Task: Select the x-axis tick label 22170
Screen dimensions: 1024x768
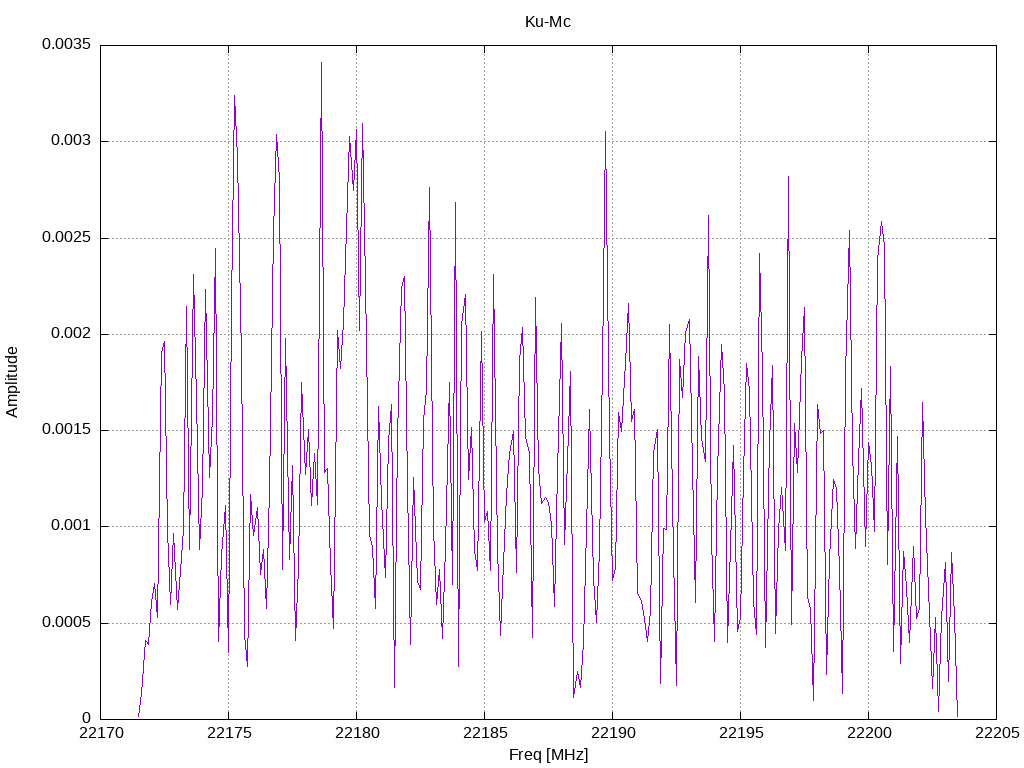Action: point(101,733)
